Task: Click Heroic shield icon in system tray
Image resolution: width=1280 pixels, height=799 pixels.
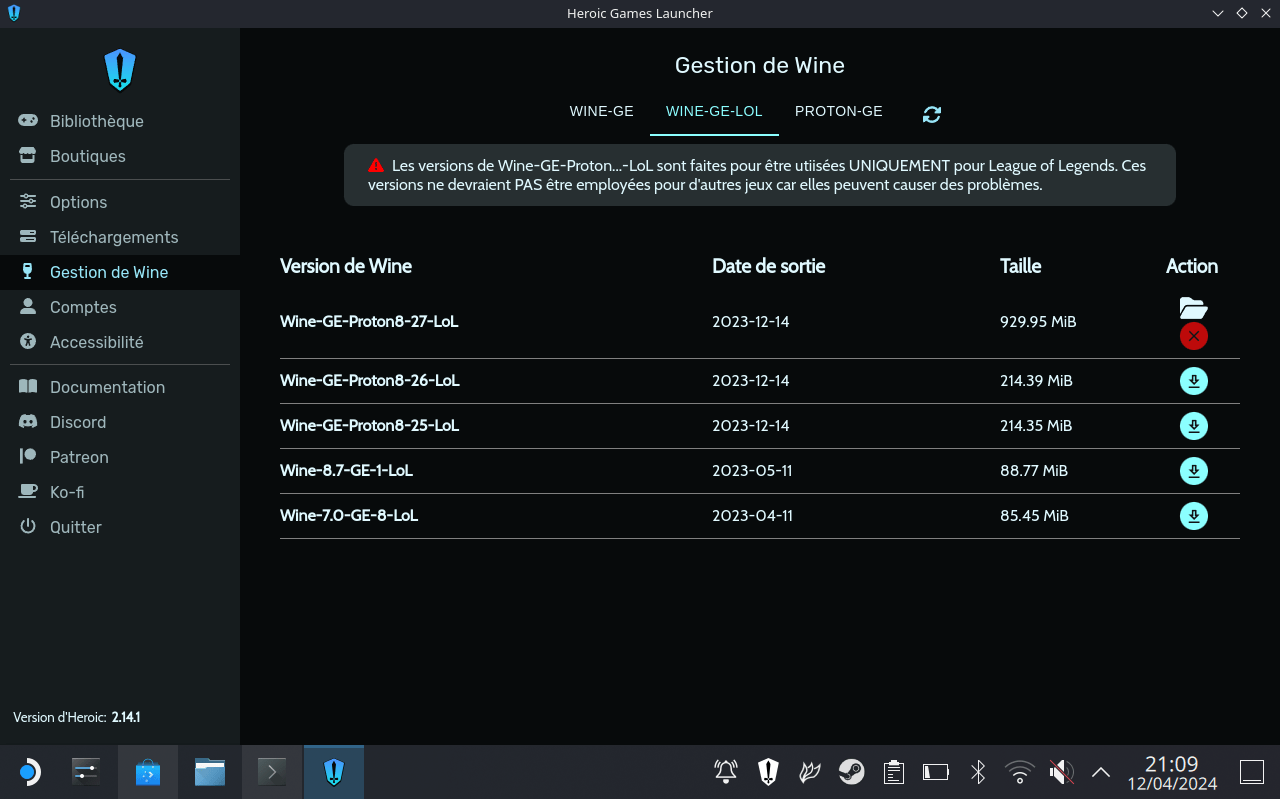Action: (768, 772)
